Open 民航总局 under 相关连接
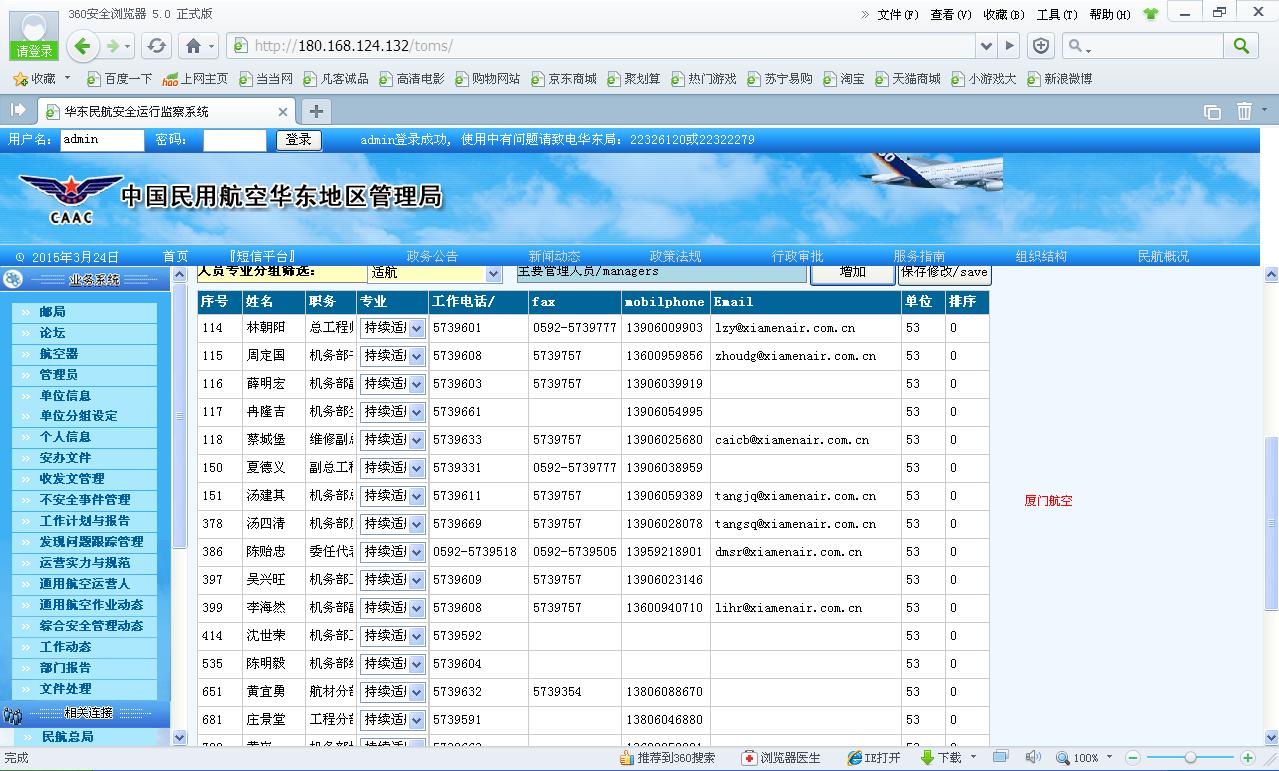 [67, 737]
